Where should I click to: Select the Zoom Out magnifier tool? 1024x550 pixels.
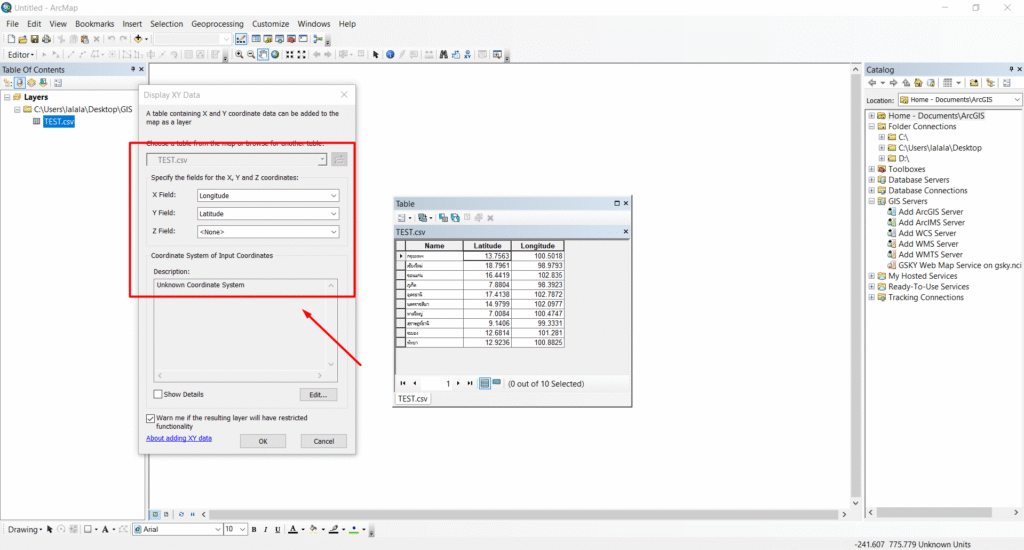coord(251,55)
